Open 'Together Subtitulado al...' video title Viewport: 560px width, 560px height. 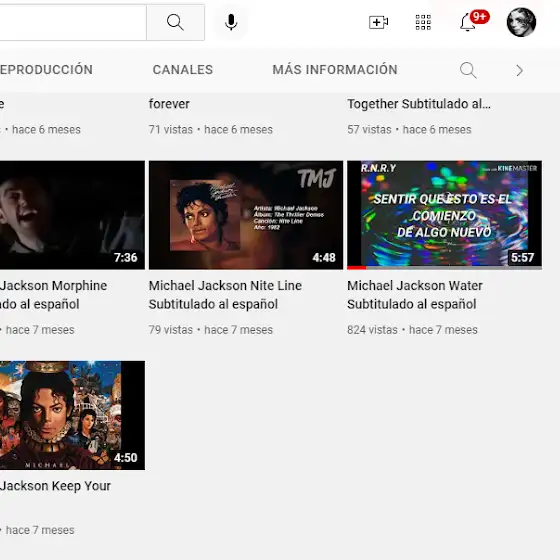(419, 104)
